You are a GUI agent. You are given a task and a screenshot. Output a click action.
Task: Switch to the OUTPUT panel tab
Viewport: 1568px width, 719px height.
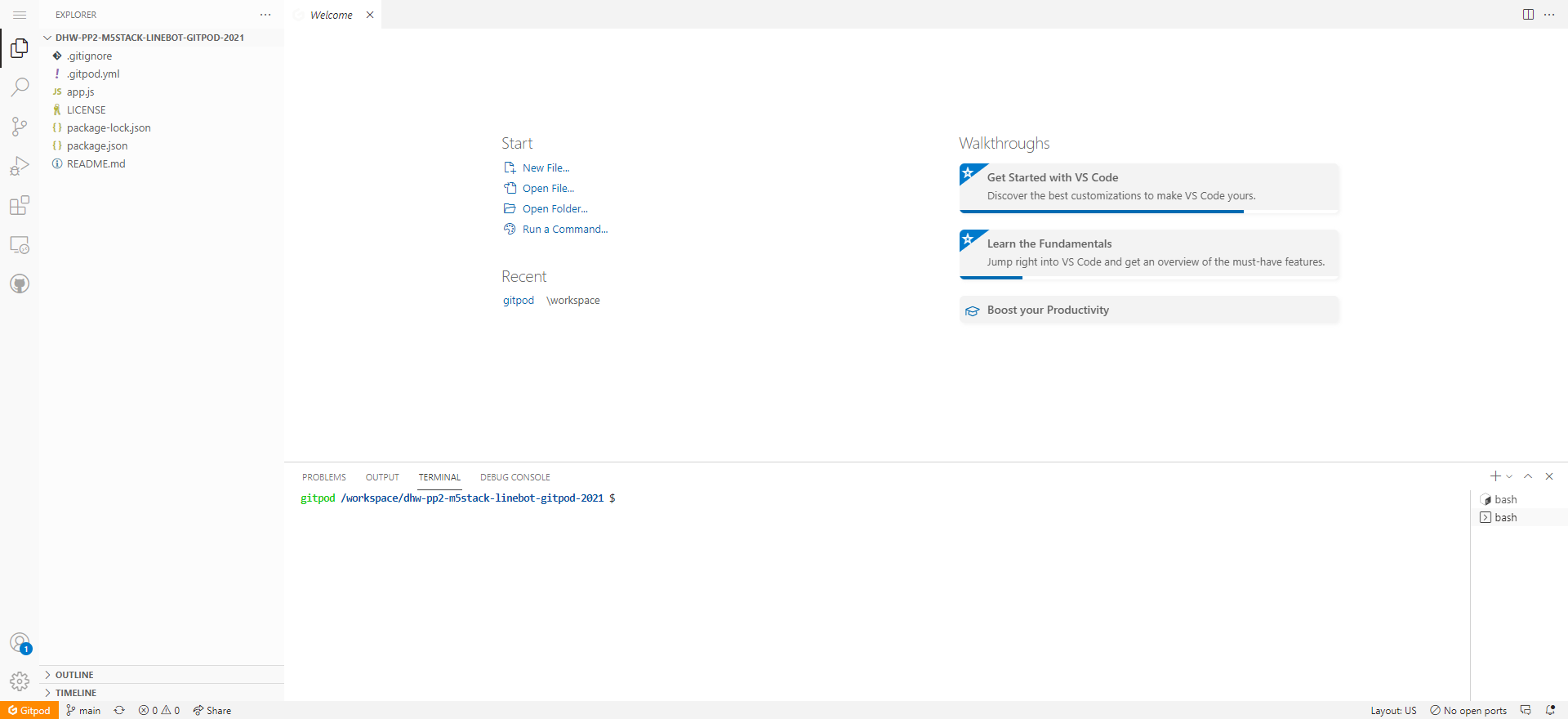382,477
